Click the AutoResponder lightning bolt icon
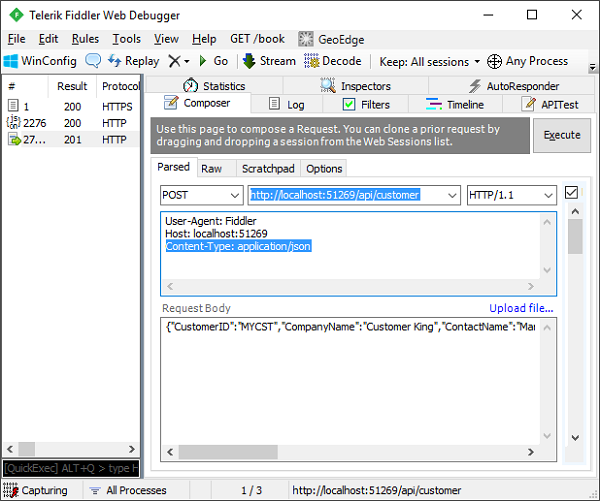Viewport: 600px width, 501px height. click(475, 86)
